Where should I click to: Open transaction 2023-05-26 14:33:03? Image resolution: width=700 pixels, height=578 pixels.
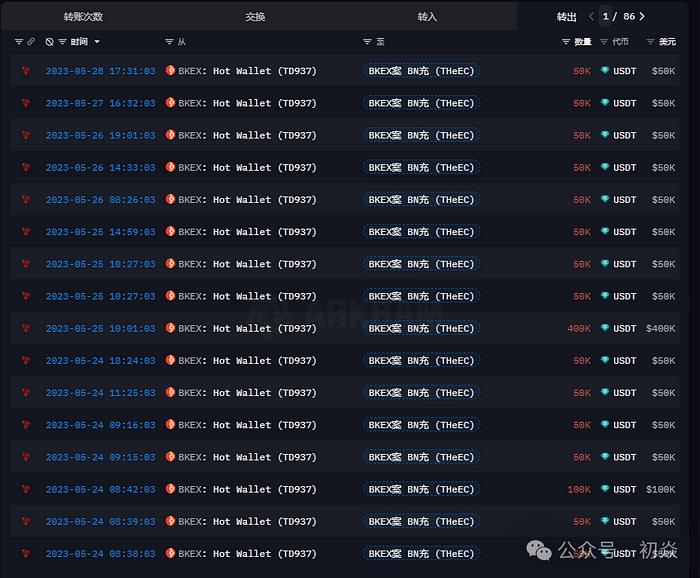[x=100, y=167]
